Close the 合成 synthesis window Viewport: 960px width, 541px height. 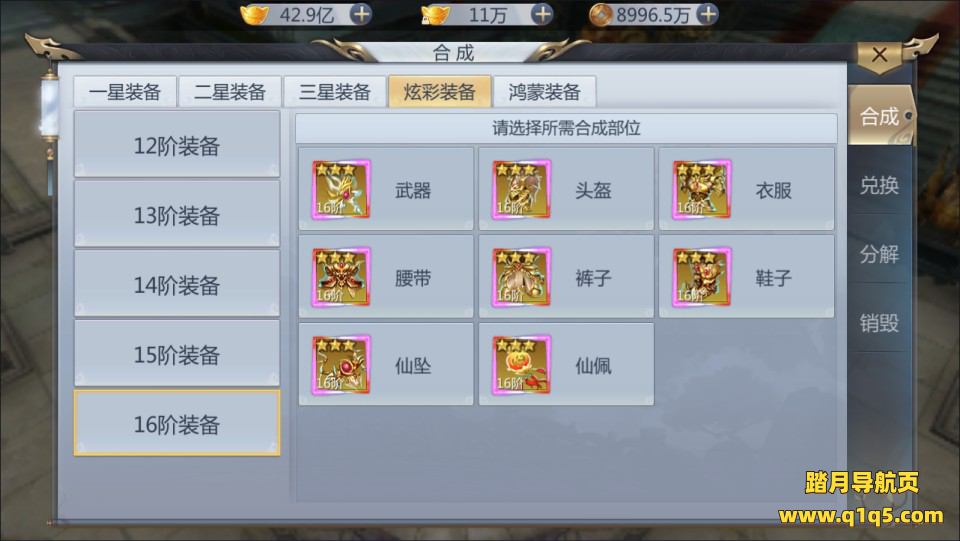coord(879,56)
